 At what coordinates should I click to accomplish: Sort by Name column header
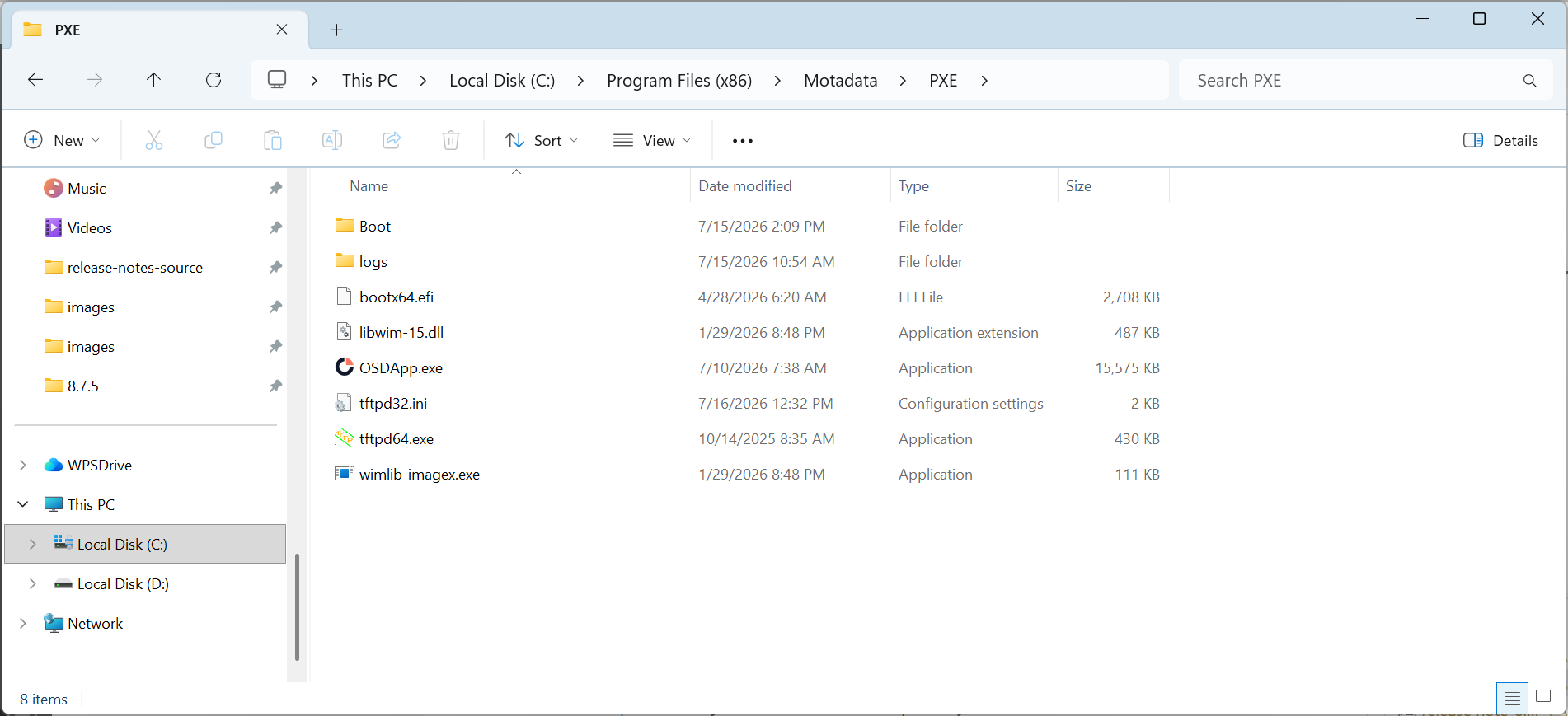click(369, 186)
